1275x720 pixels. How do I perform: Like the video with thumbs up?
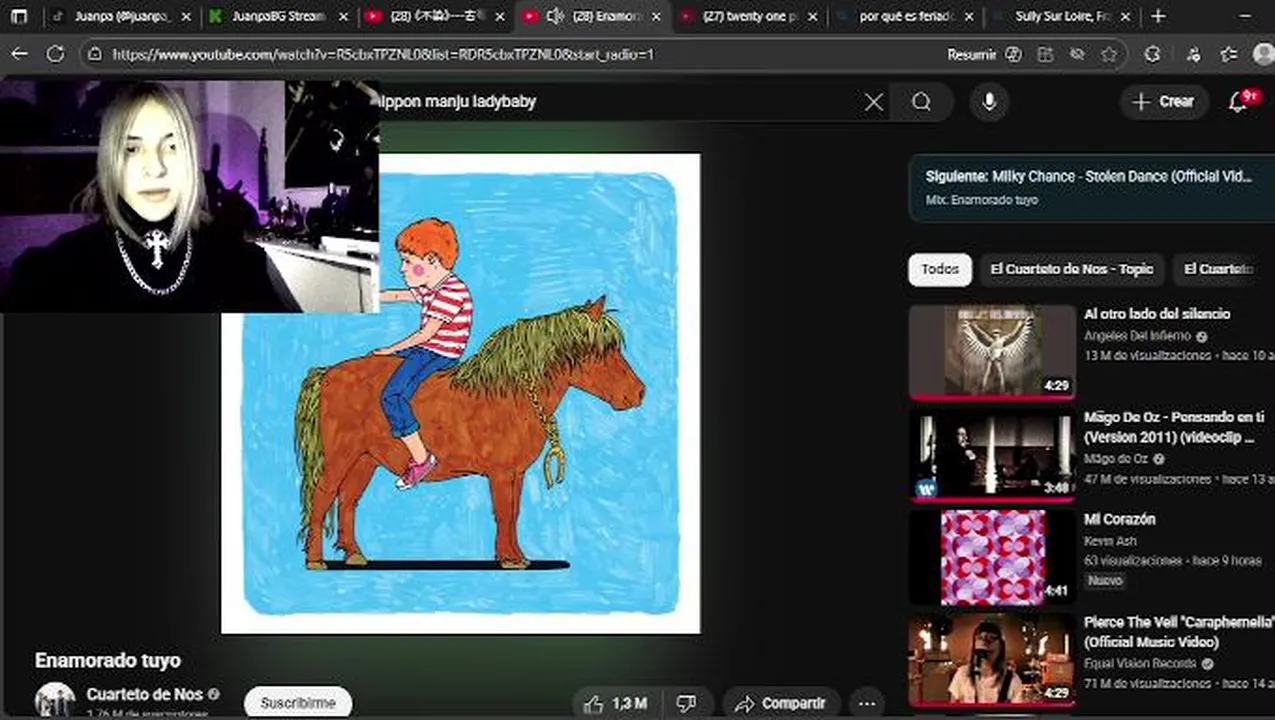(615, 704)
